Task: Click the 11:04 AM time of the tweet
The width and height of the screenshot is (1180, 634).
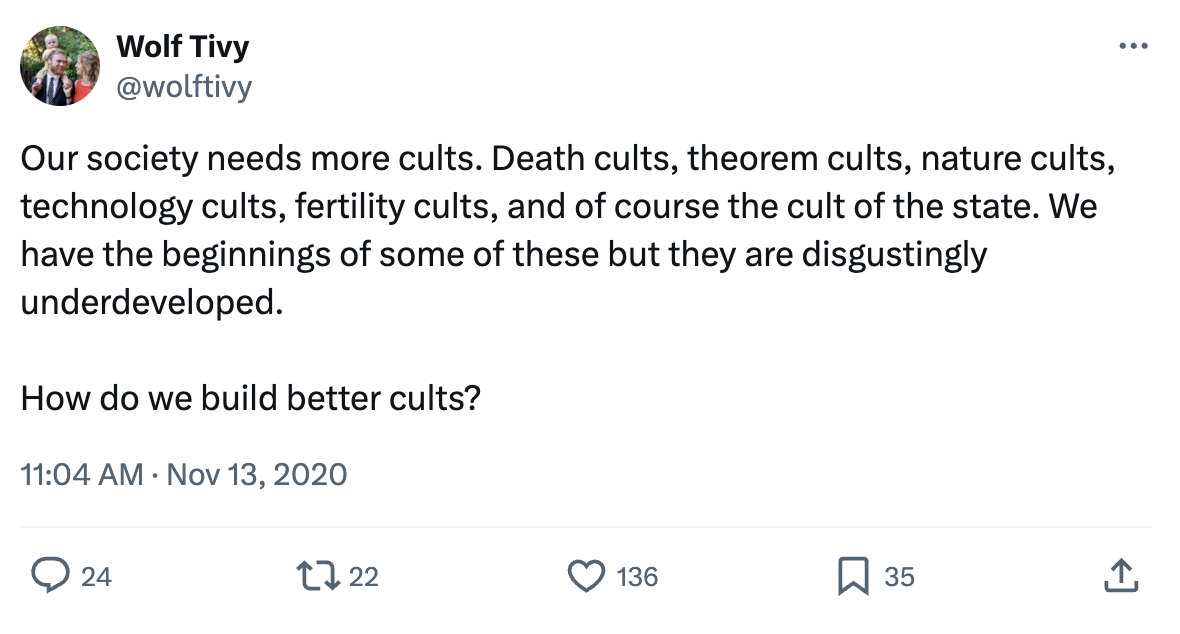Action: tap(82, 473)
